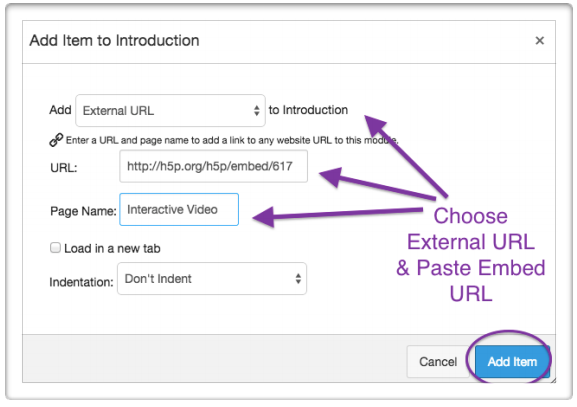Click the arrows icon on the Indentation select
This screenshot has width=577, height=407.
click(x=298, y=279)
